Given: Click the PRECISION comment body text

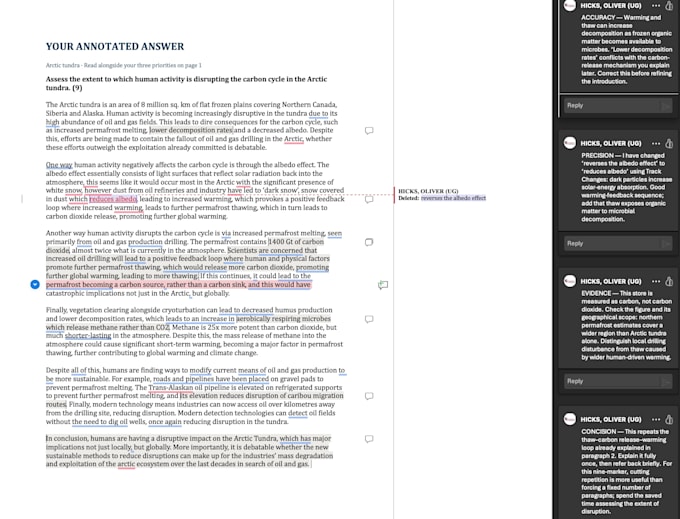Looking at the screenshot, I should pyautogui.click(x=627, y=187).
